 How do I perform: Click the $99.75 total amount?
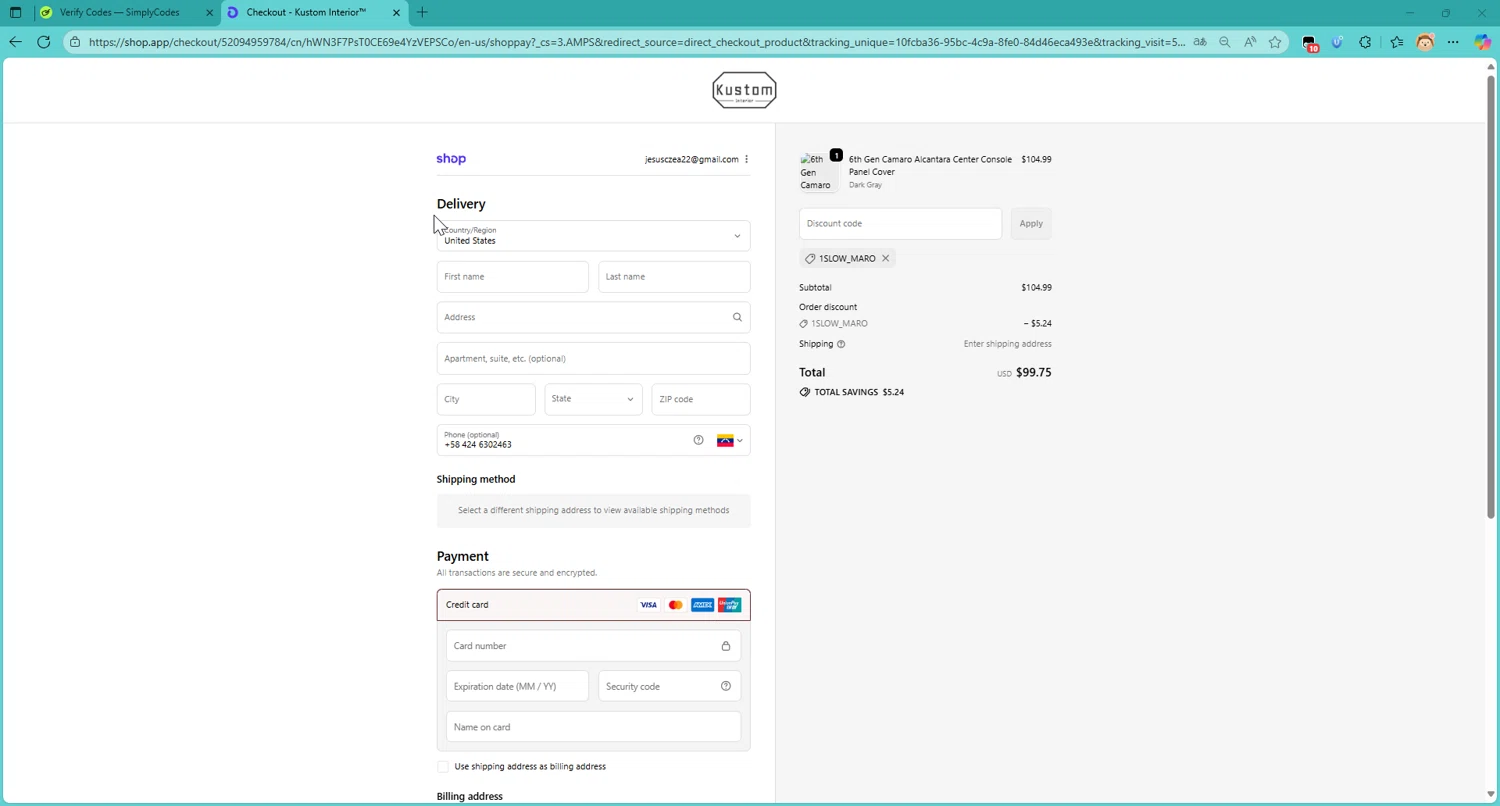tap(1033, 373)
